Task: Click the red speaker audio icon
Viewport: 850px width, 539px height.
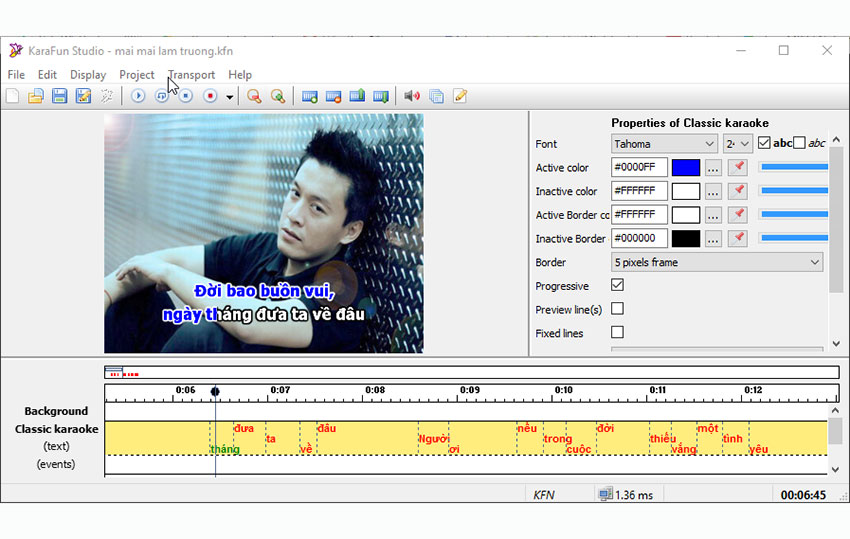Action: pos(411,96)
